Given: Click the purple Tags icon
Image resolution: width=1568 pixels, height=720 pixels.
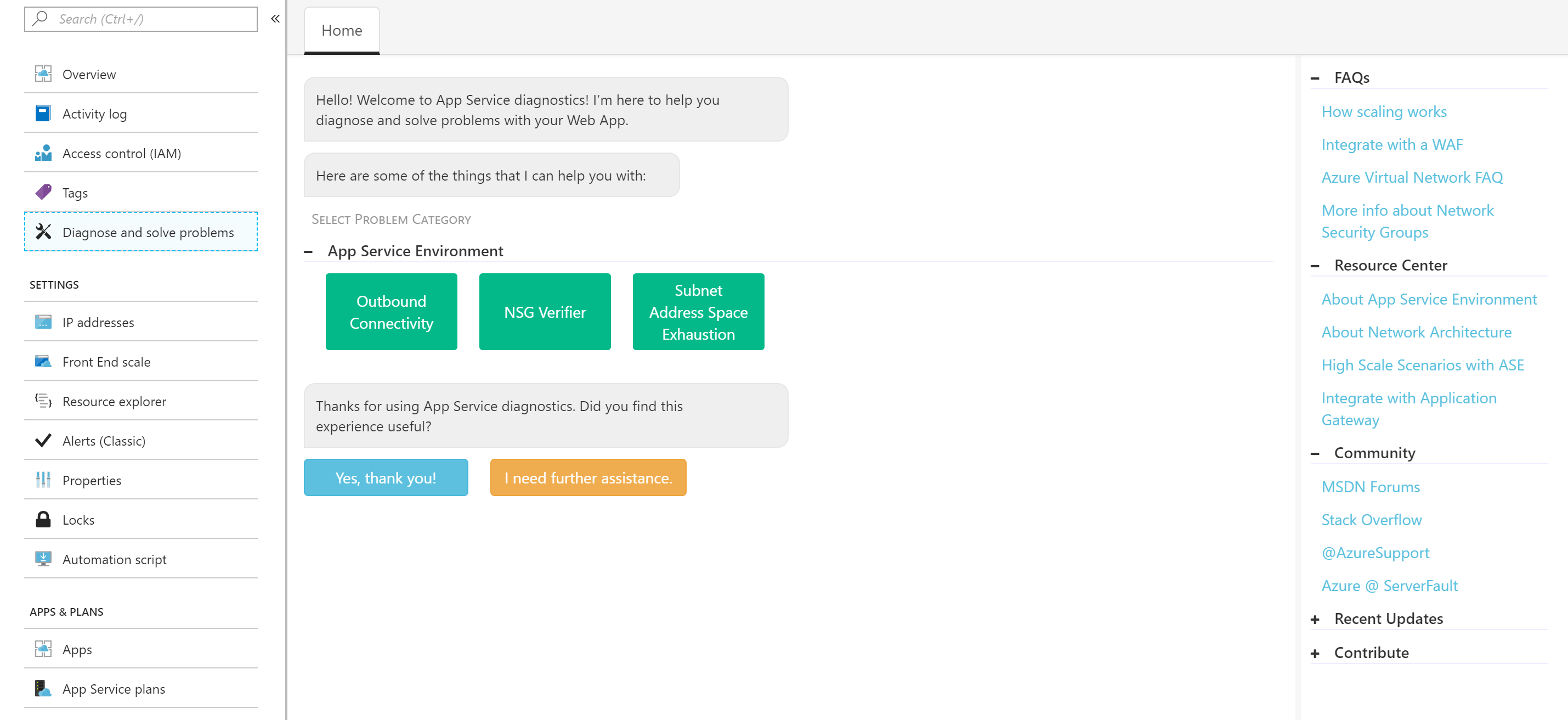Looking at the screenshot, I should 43,193.
